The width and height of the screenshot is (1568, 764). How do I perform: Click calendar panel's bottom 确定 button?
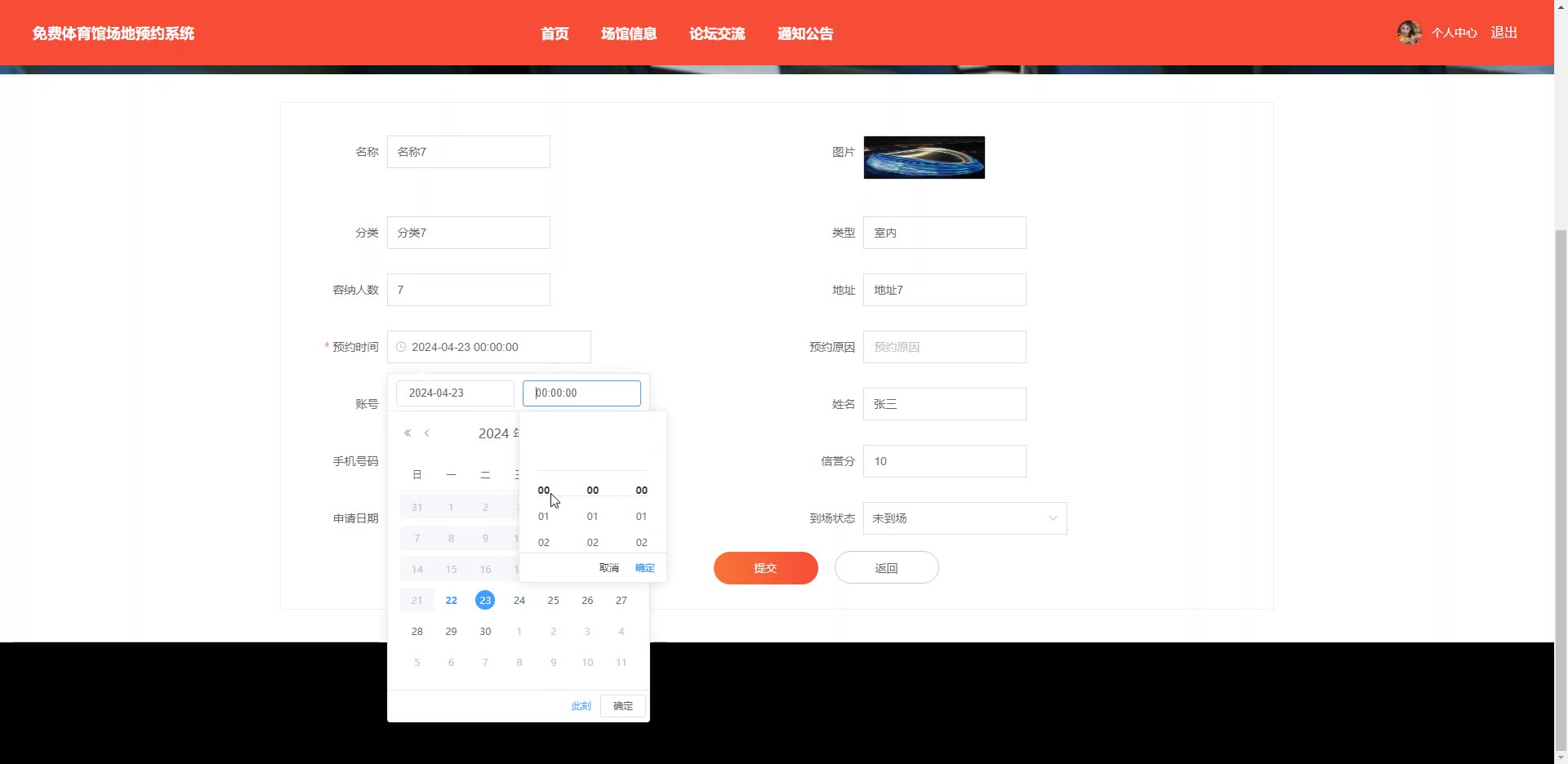623,706
